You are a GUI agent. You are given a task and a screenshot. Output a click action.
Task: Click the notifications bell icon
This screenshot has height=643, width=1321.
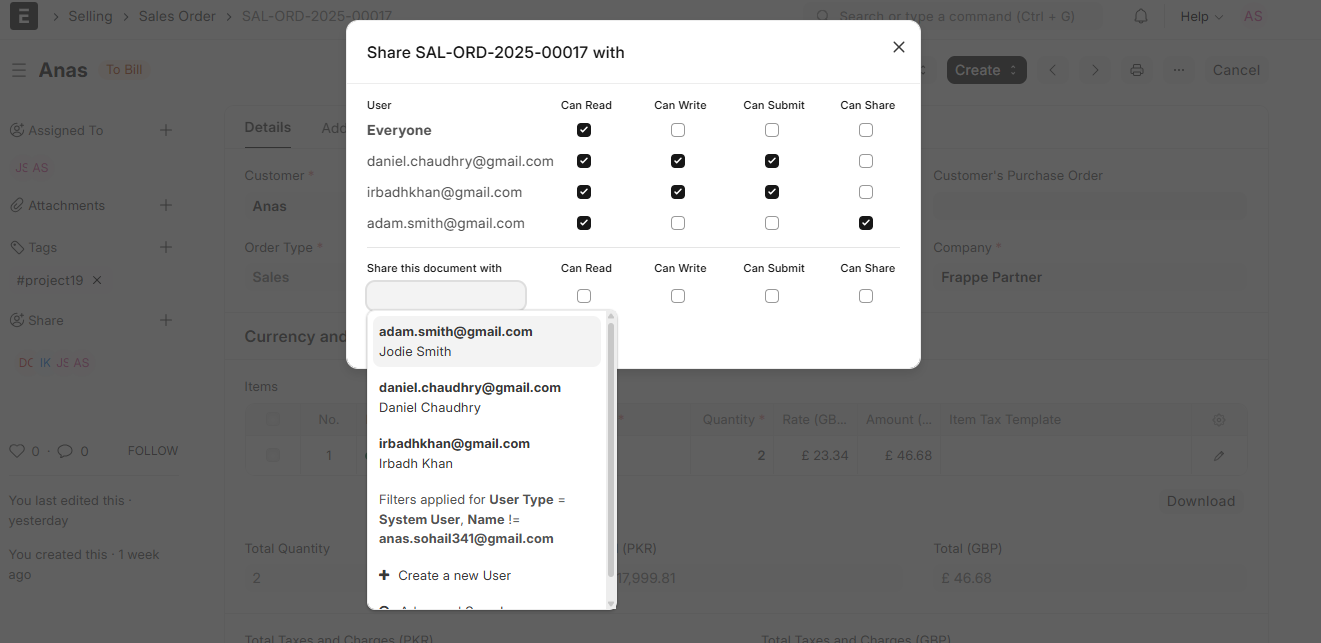click(1141, 17)
